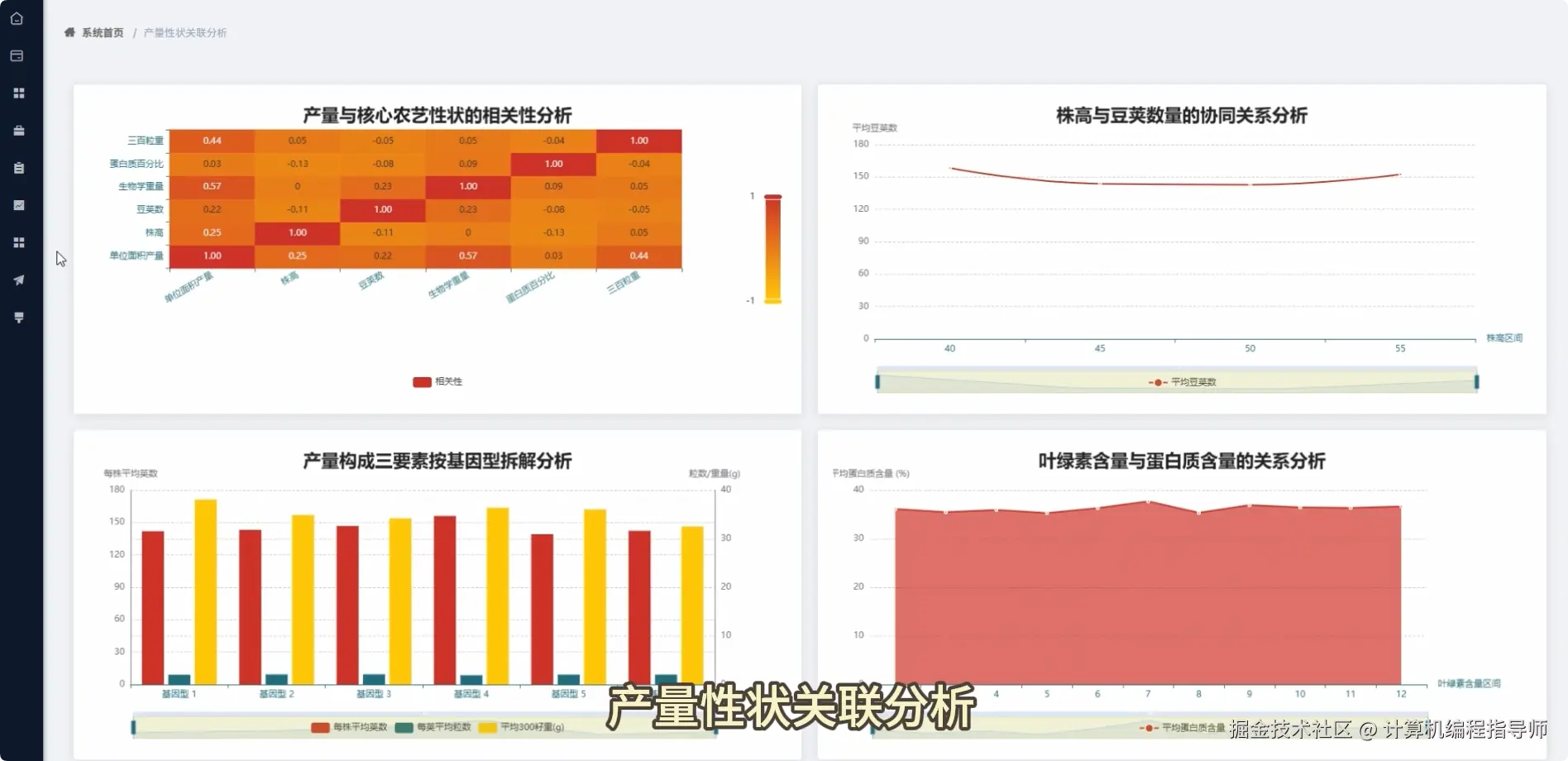This screenshot has width=1568, height=761.
Task: Select the line-chart analytics icon in sidebar
Action: click(18, 204)
